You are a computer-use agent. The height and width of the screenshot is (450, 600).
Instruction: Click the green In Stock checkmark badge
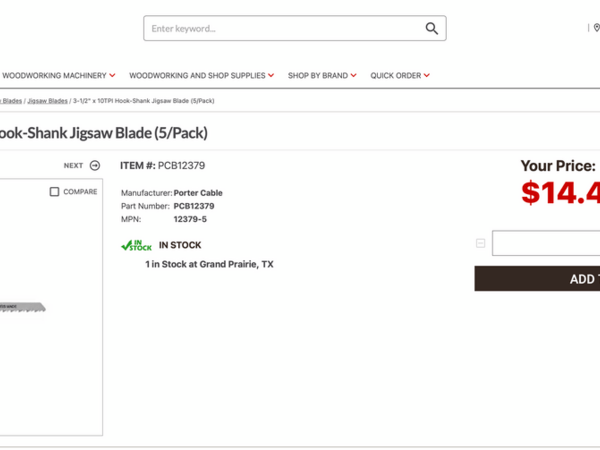point(135,245)
